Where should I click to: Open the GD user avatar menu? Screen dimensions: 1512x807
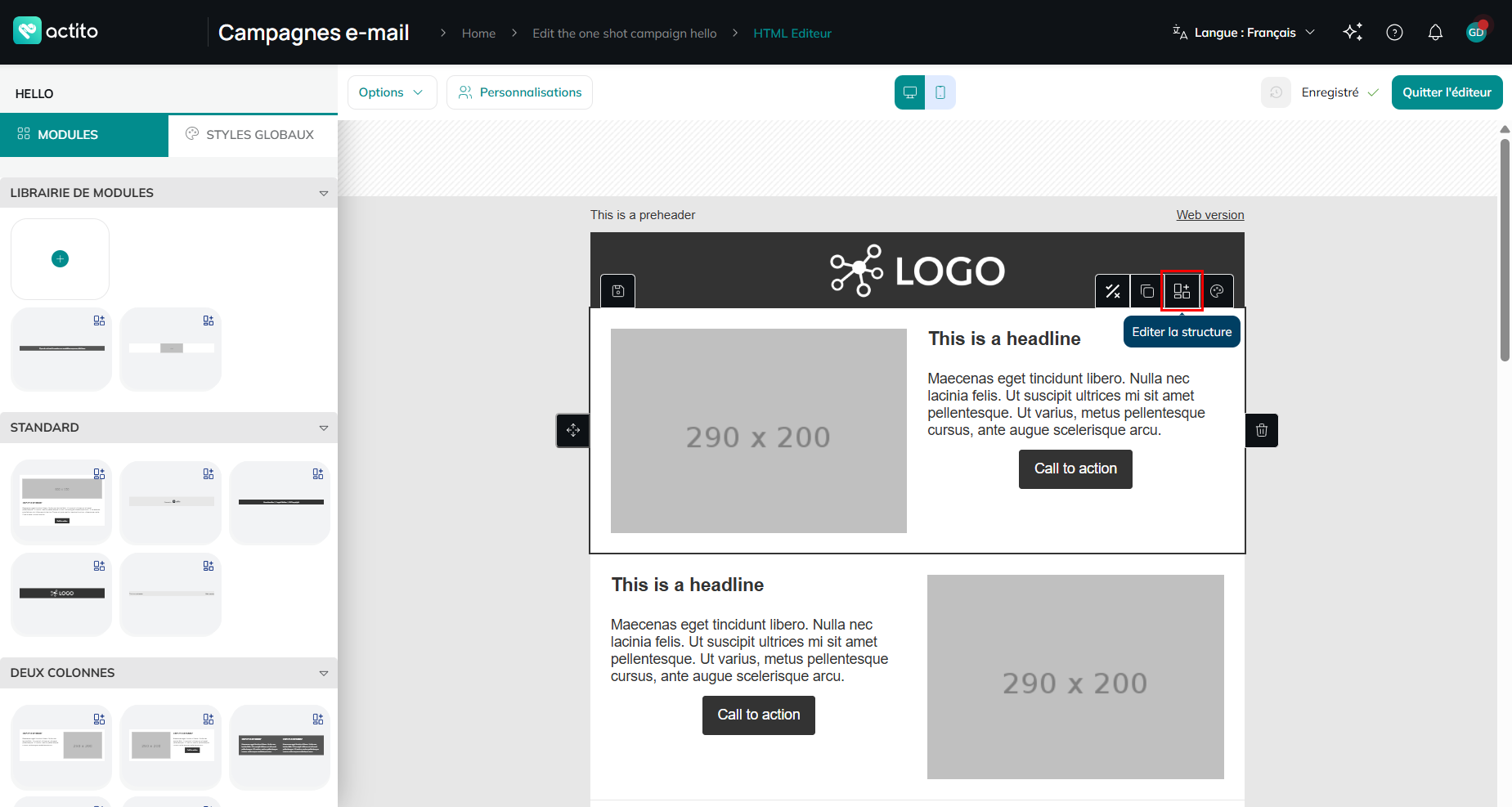pos(1477,32)
